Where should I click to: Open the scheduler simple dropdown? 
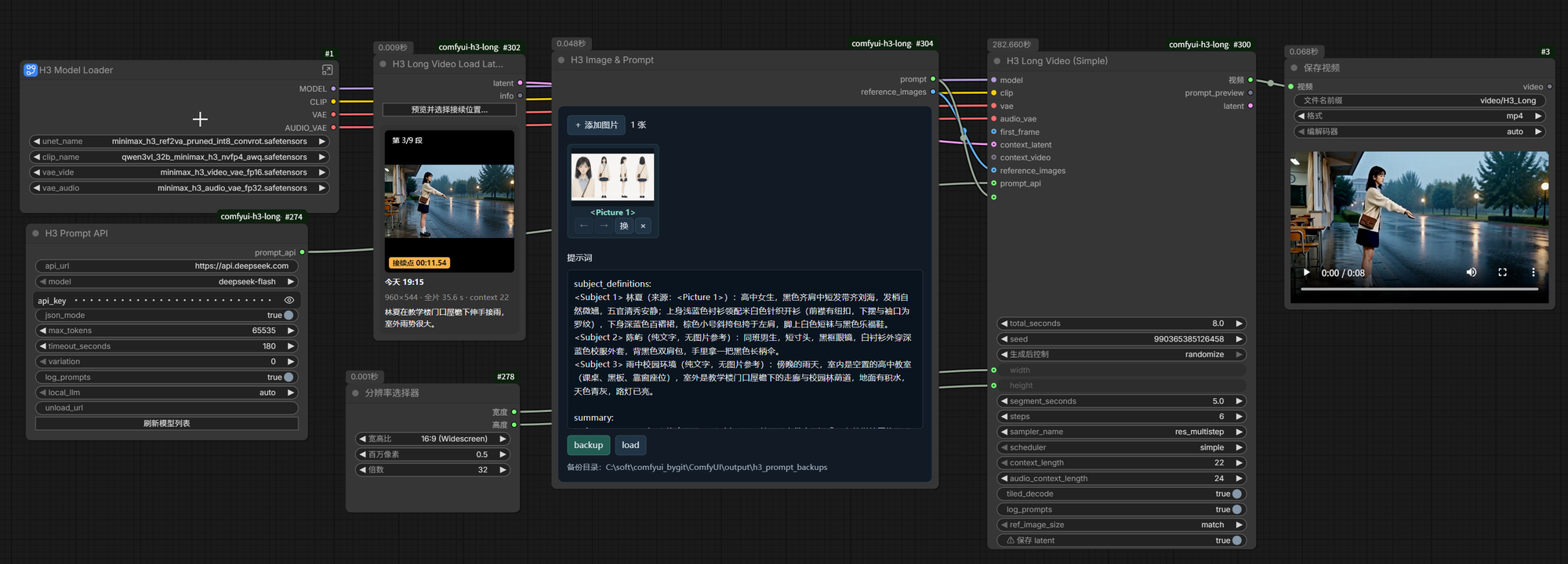[x=1121, y=447]
